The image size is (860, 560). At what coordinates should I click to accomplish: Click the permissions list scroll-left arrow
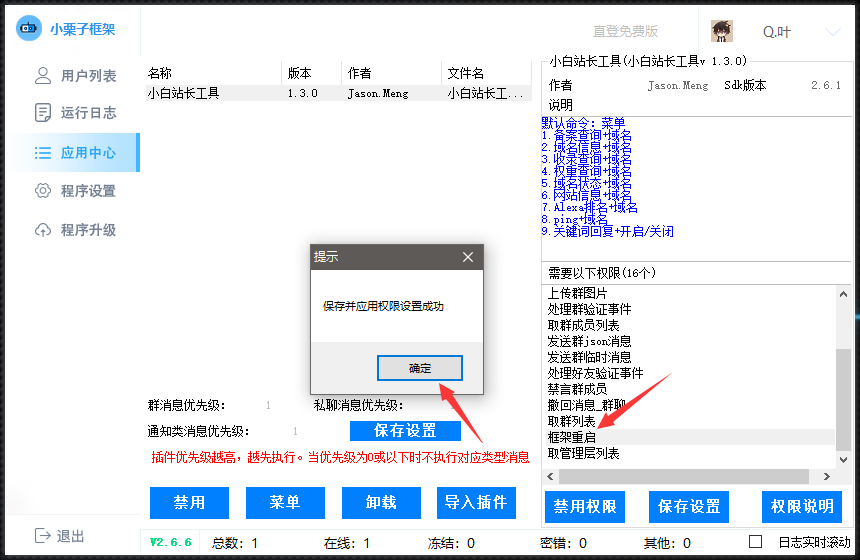click(550, 477)
